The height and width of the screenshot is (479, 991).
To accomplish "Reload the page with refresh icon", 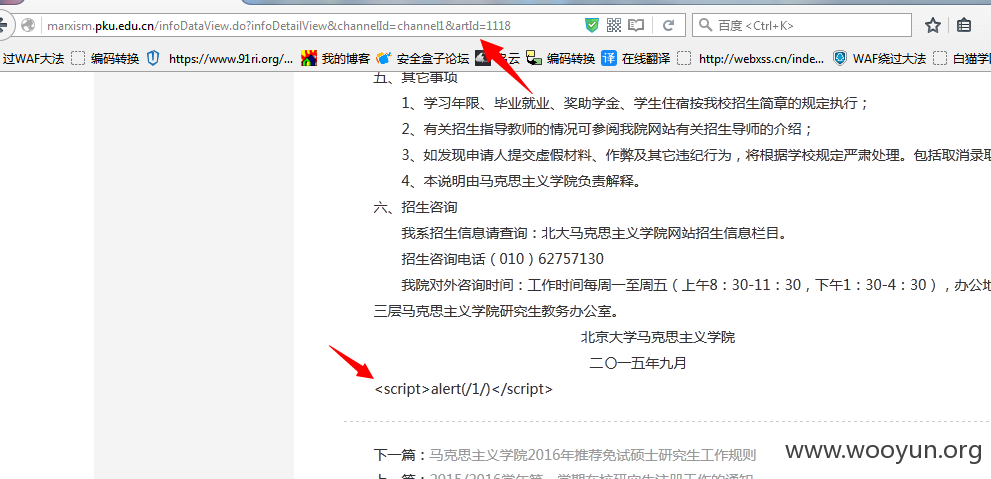I will pyautogui.click(x=667, y=25).
